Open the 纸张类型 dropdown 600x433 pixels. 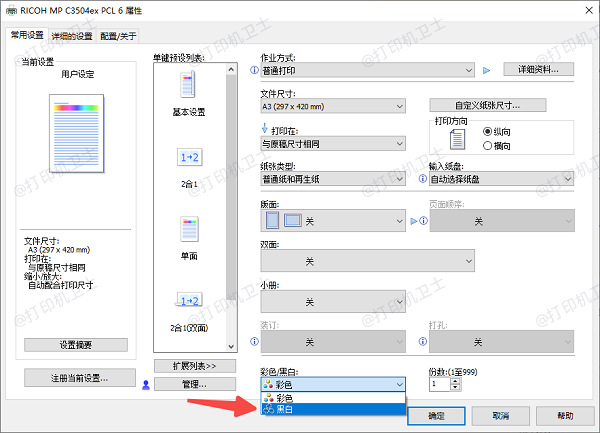(333, 179)
